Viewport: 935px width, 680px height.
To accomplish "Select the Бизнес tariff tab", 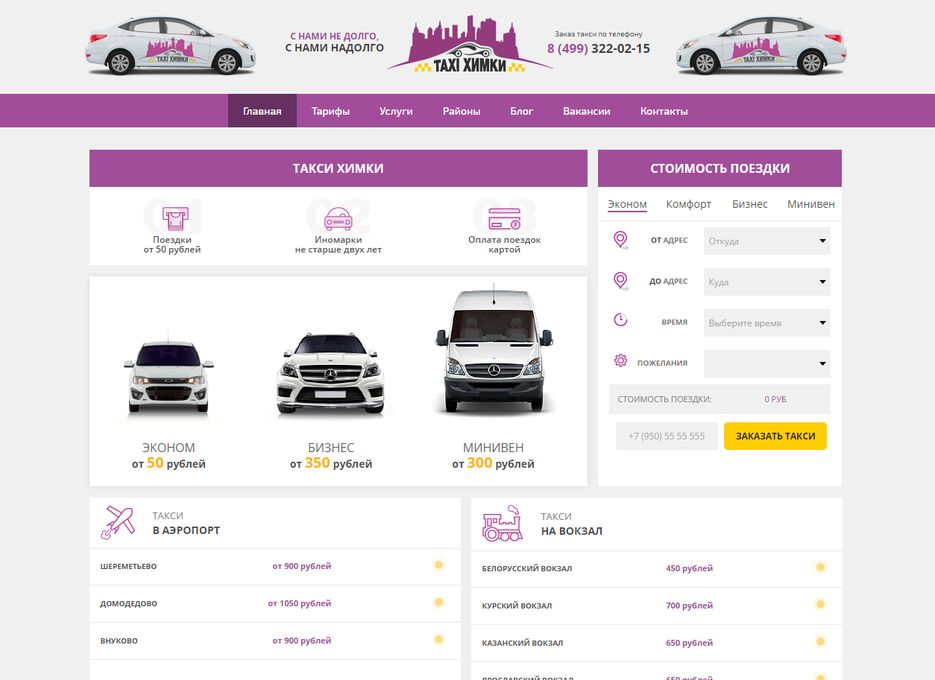I will [750, 204].
